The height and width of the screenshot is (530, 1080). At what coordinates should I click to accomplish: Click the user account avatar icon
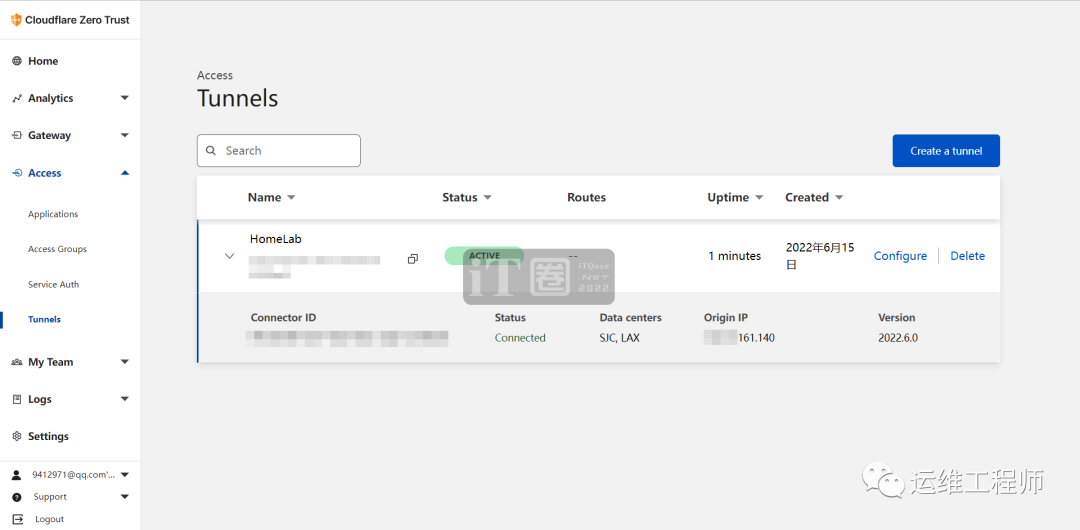17,475
